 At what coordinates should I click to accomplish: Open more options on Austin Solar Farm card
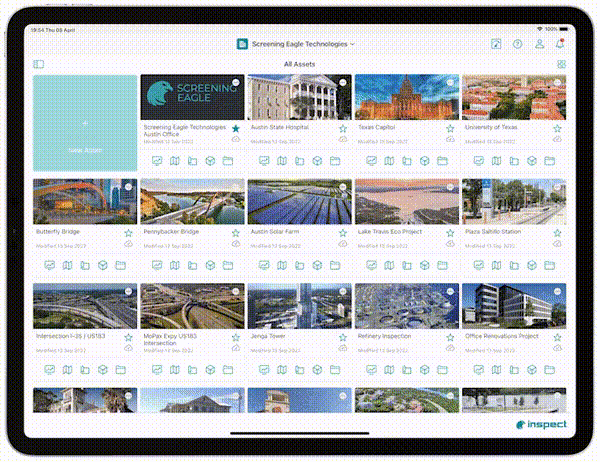coord(343,187)
